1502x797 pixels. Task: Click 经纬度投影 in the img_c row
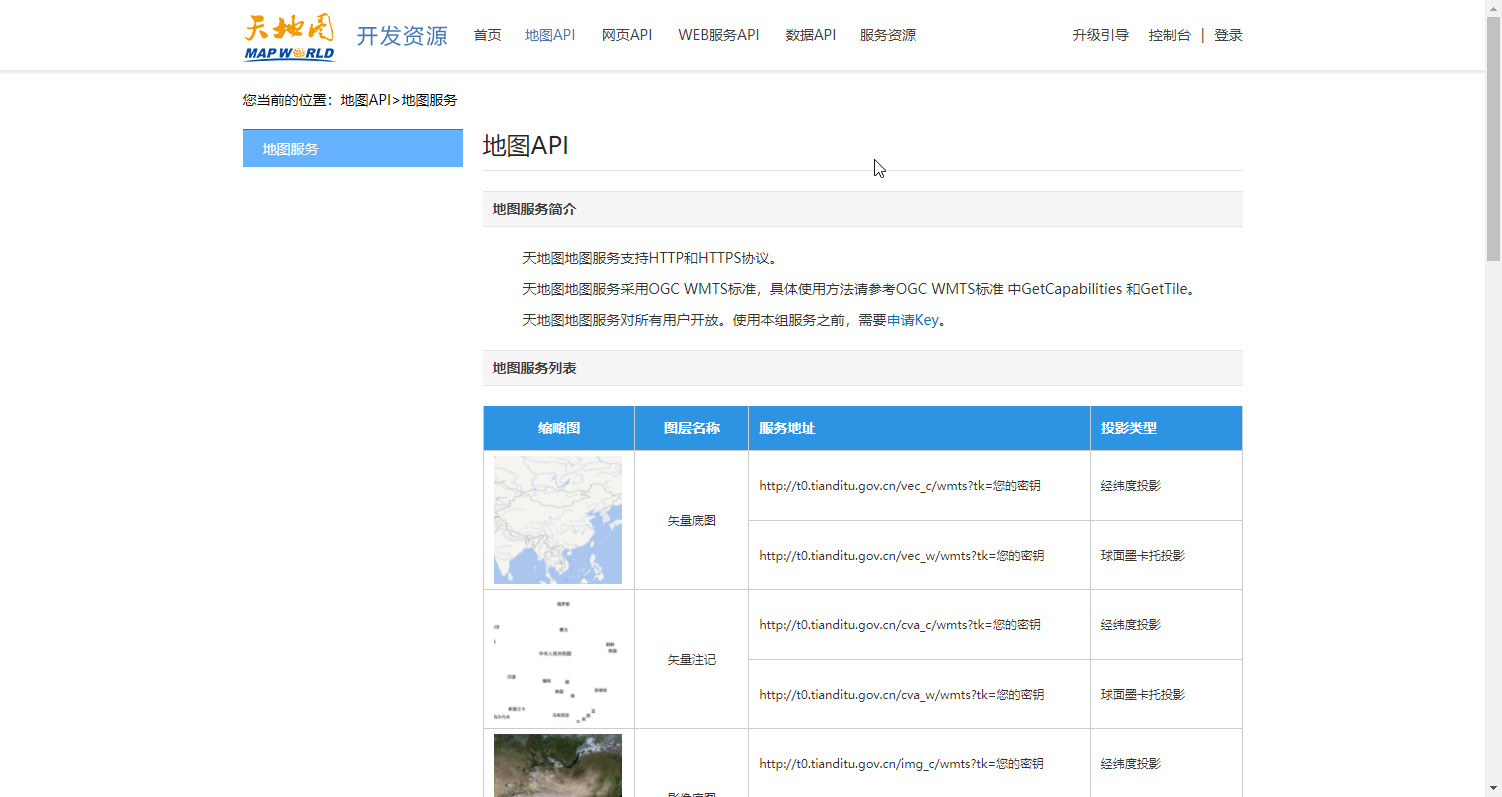tap(1131, 764)
